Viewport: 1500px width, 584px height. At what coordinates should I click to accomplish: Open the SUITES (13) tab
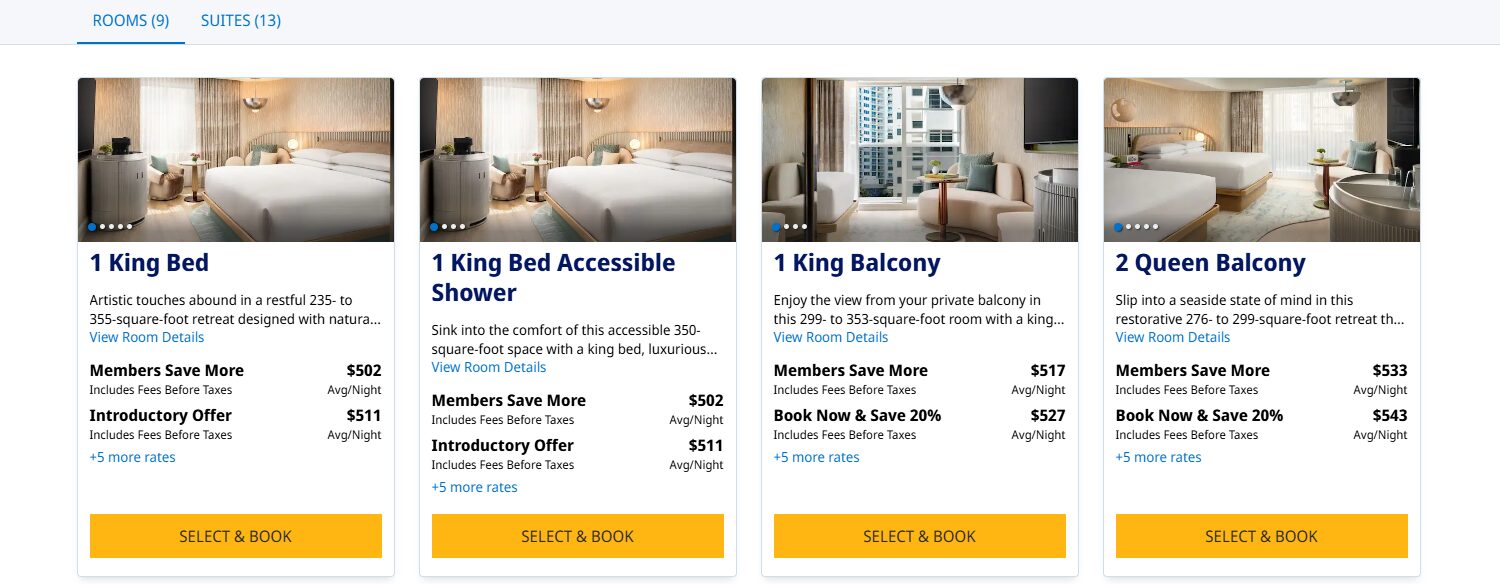240,20
